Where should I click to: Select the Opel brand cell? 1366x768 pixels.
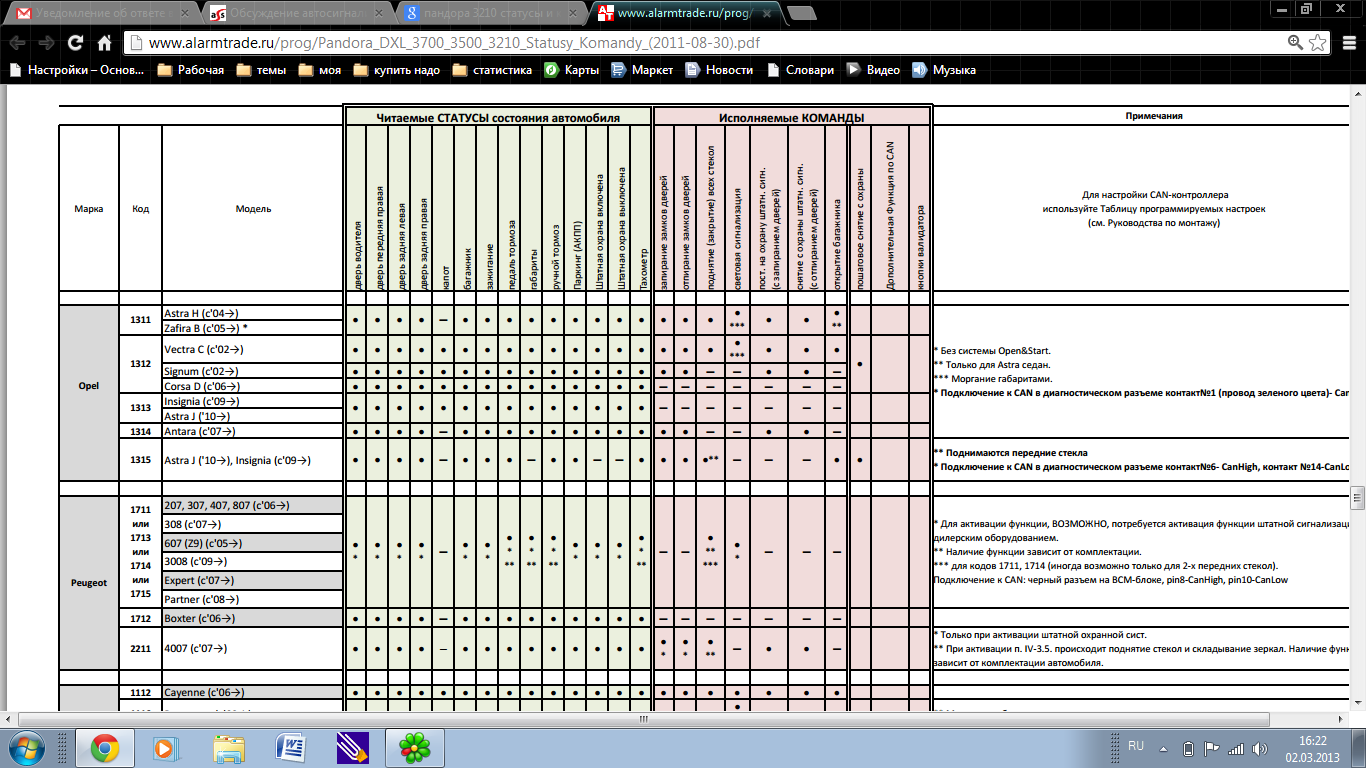[x=88, y=384]
